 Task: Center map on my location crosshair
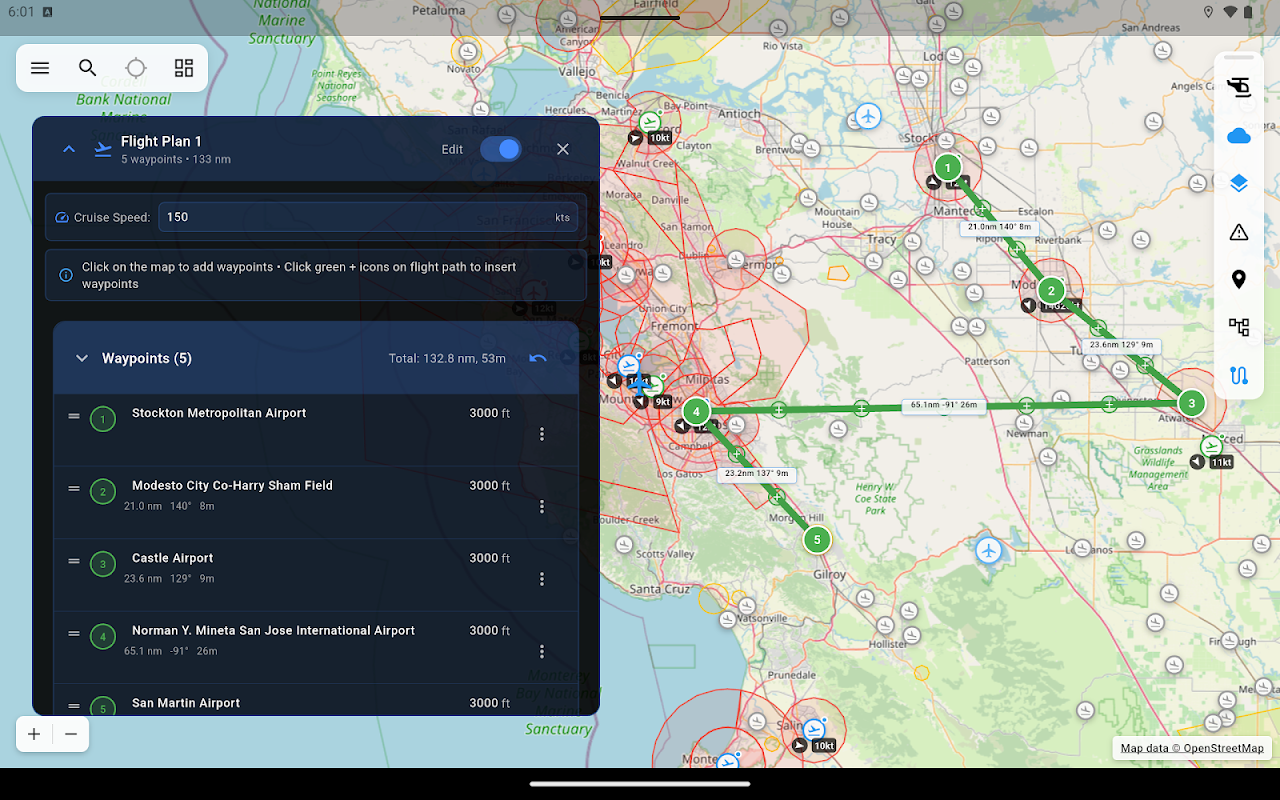136,68
